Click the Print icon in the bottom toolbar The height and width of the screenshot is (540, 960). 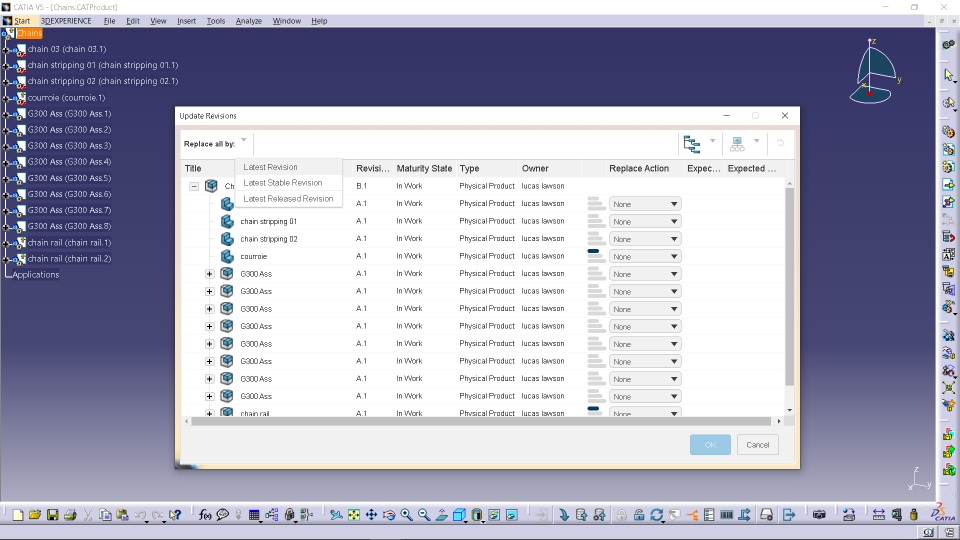click(x=70, y=515)
